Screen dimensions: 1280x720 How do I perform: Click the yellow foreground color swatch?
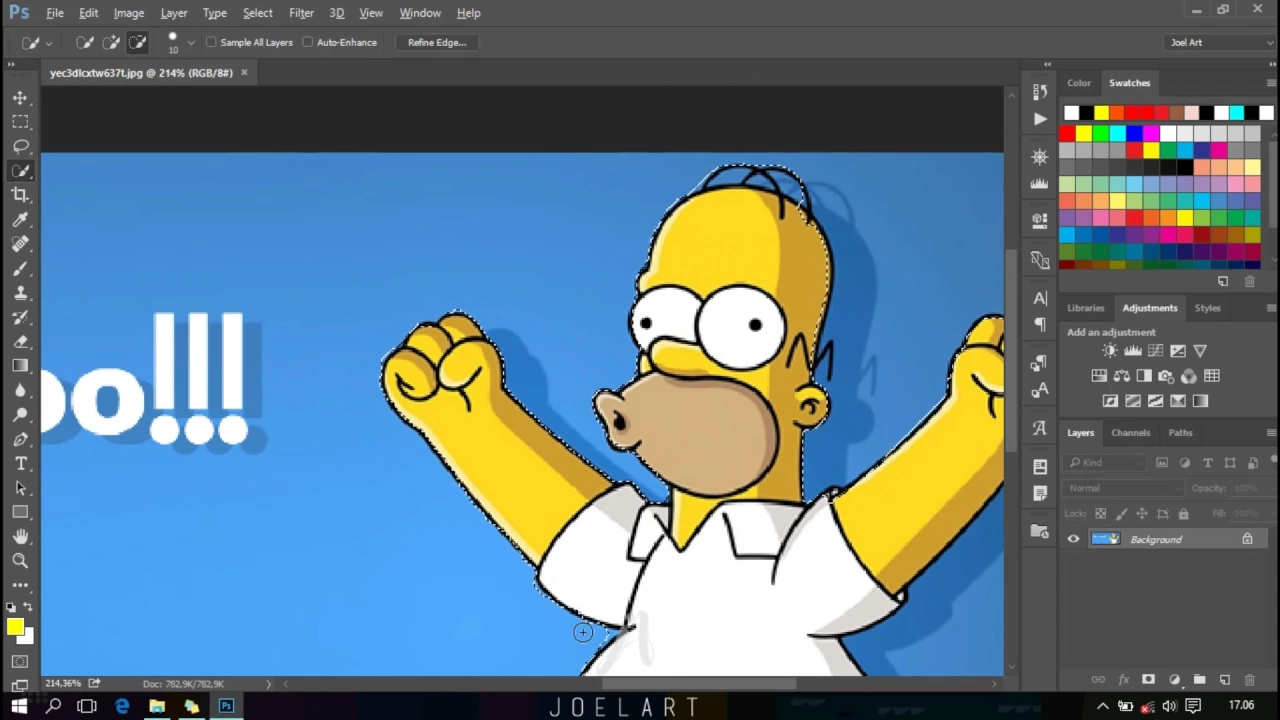15,627
